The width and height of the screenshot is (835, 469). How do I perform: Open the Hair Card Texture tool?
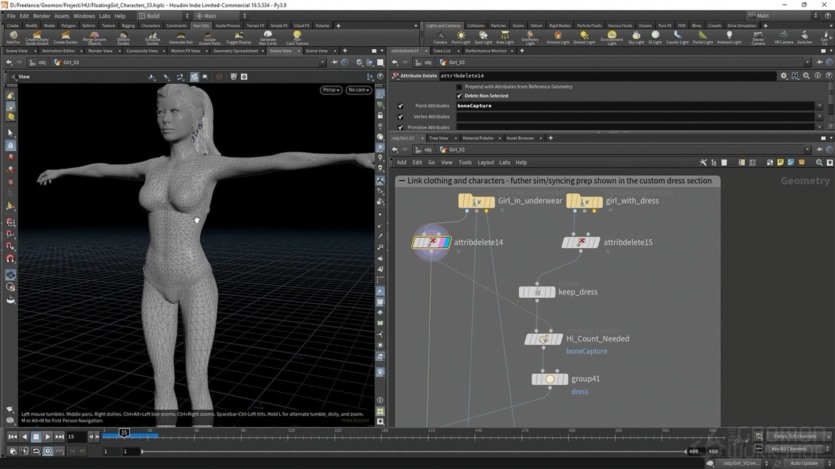pos(297,37)
